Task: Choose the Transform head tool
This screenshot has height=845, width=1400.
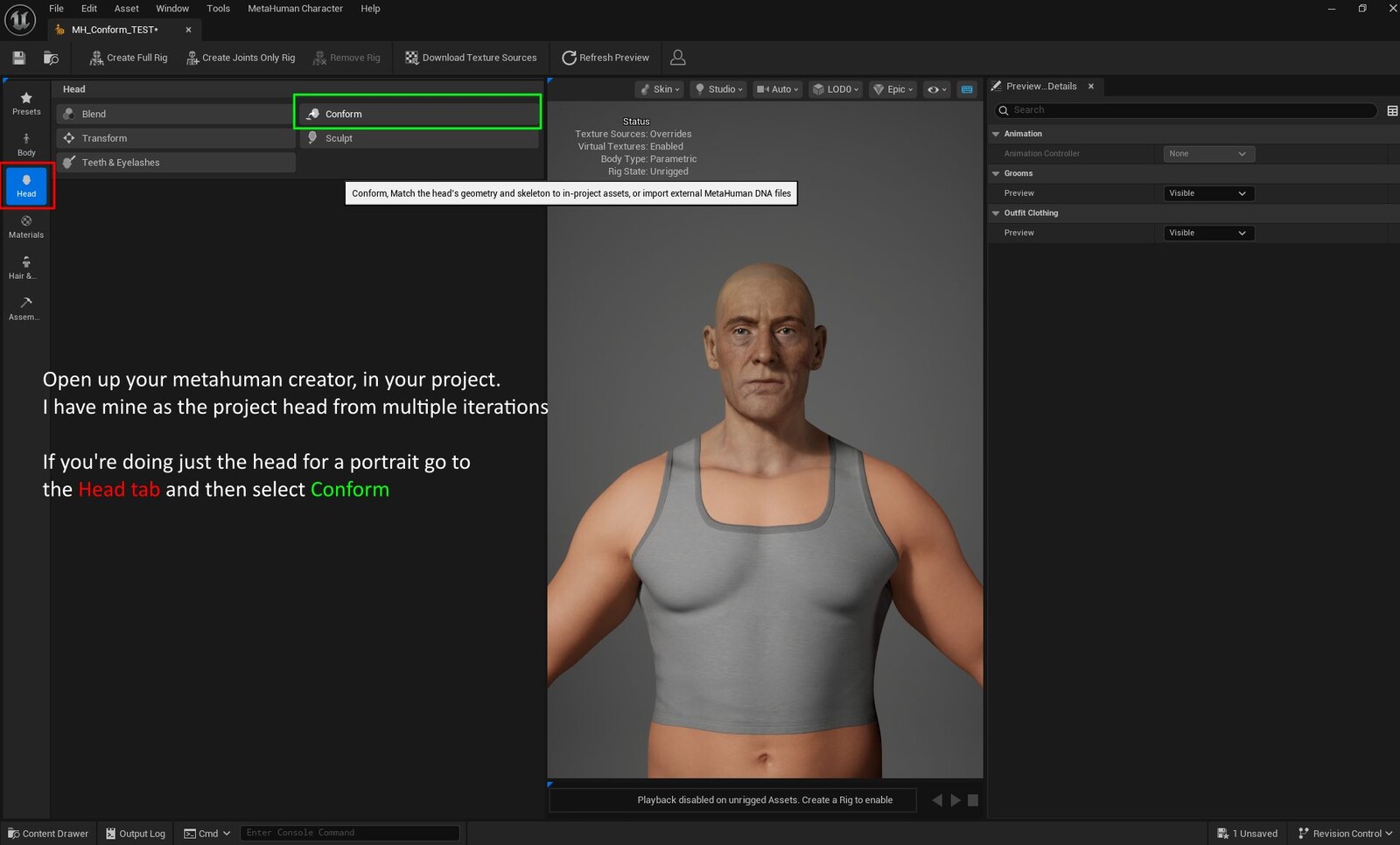Action: [x=176, y=138]
